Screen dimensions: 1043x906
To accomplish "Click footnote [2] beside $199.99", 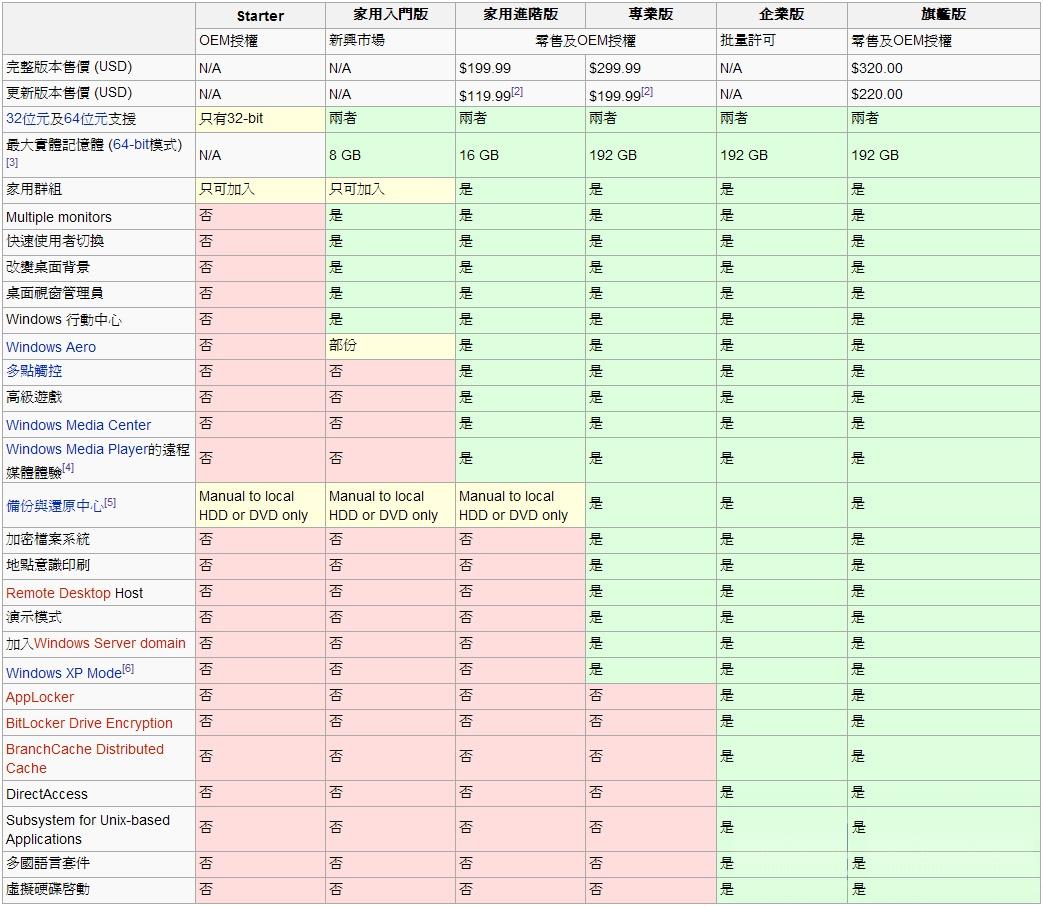I will coord(647,92).
